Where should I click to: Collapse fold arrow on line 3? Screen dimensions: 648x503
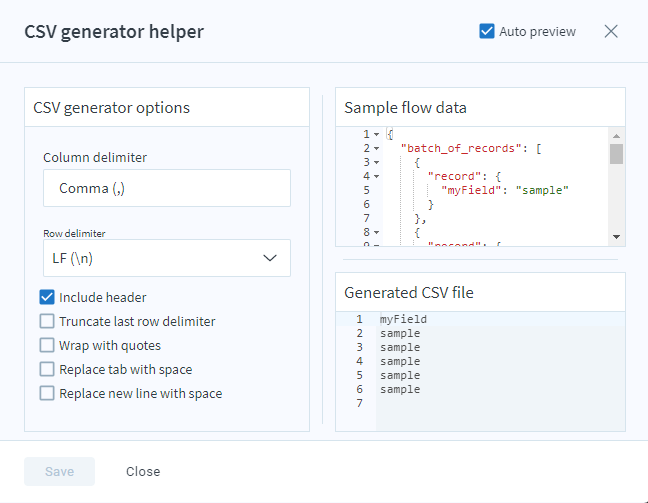coord(376,162)
